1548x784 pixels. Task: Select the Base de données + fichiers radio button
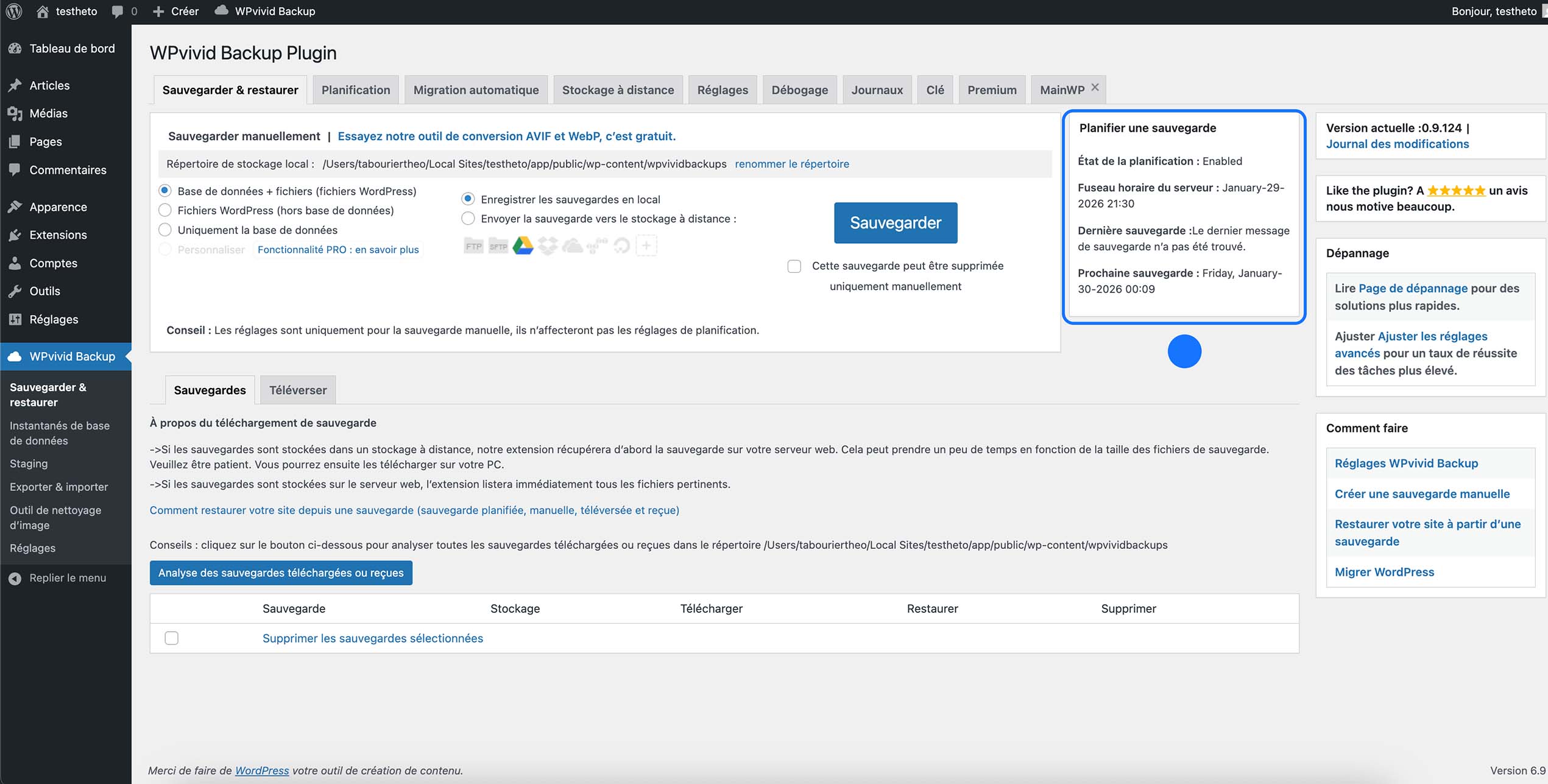coord(164,190)
